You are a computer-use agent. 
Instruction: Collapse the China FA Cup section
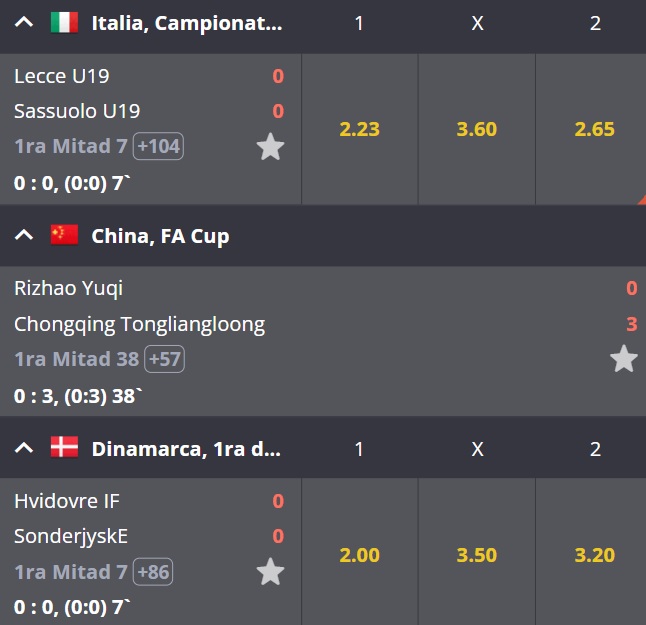coord(24,235)
